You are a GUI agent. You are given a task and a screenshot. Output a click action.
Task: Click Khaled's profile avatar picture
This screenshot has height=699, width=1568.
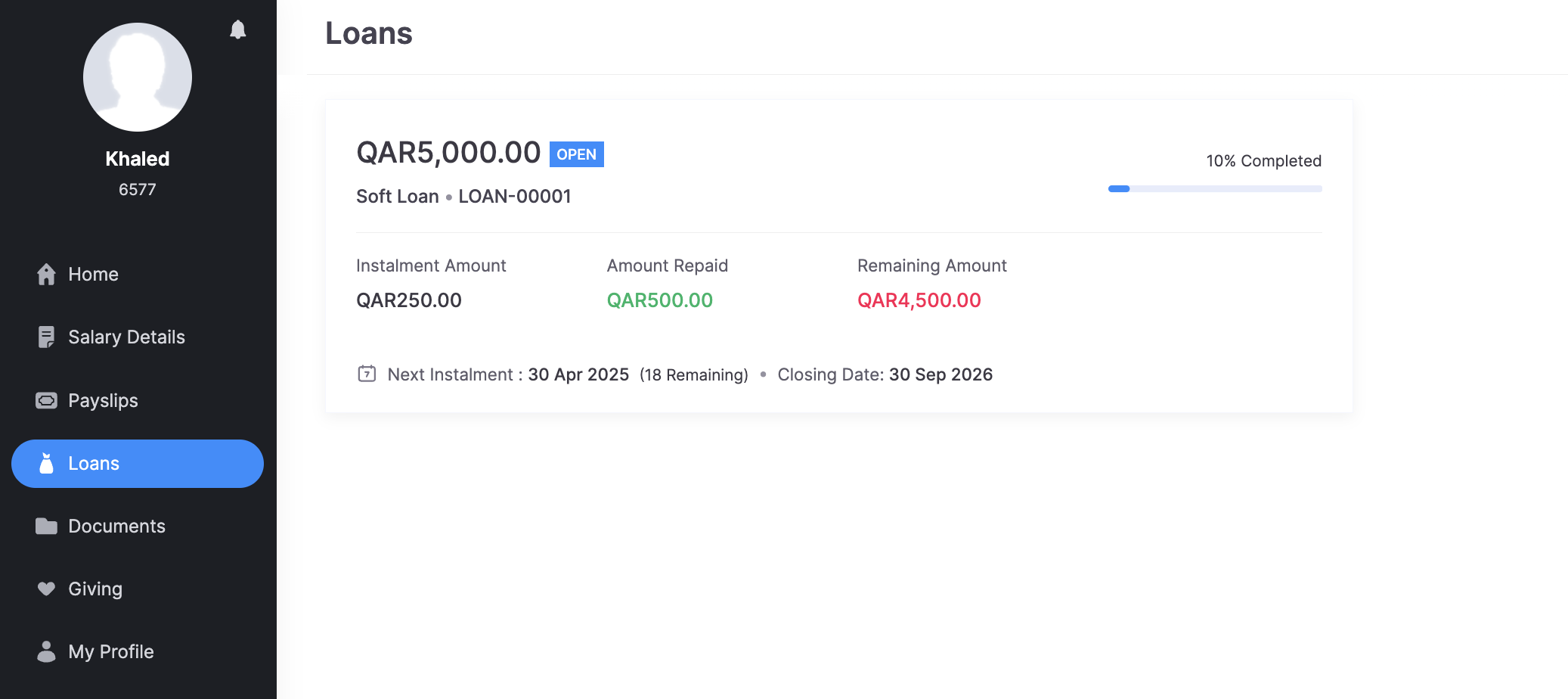click(138, 77)
